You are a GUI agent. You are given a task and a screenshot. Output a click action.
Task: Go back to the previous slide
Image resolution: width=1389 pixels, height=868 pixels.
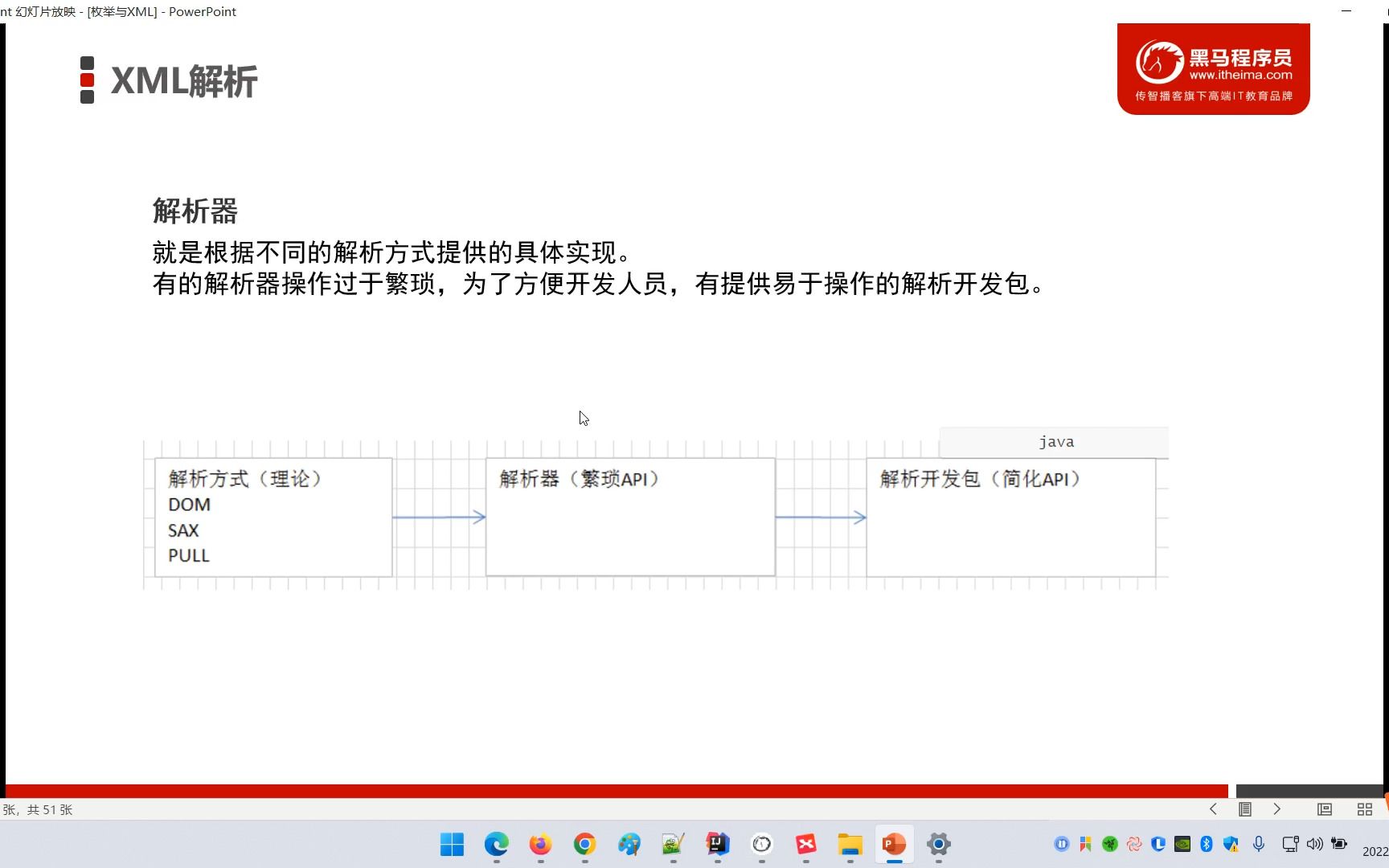click(x=1213, y=809)
